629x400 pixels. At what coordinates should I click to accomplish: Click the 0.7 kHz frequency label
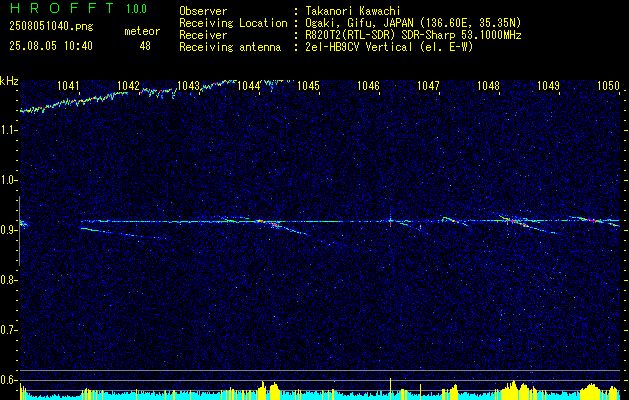click(x=8, y=330)
